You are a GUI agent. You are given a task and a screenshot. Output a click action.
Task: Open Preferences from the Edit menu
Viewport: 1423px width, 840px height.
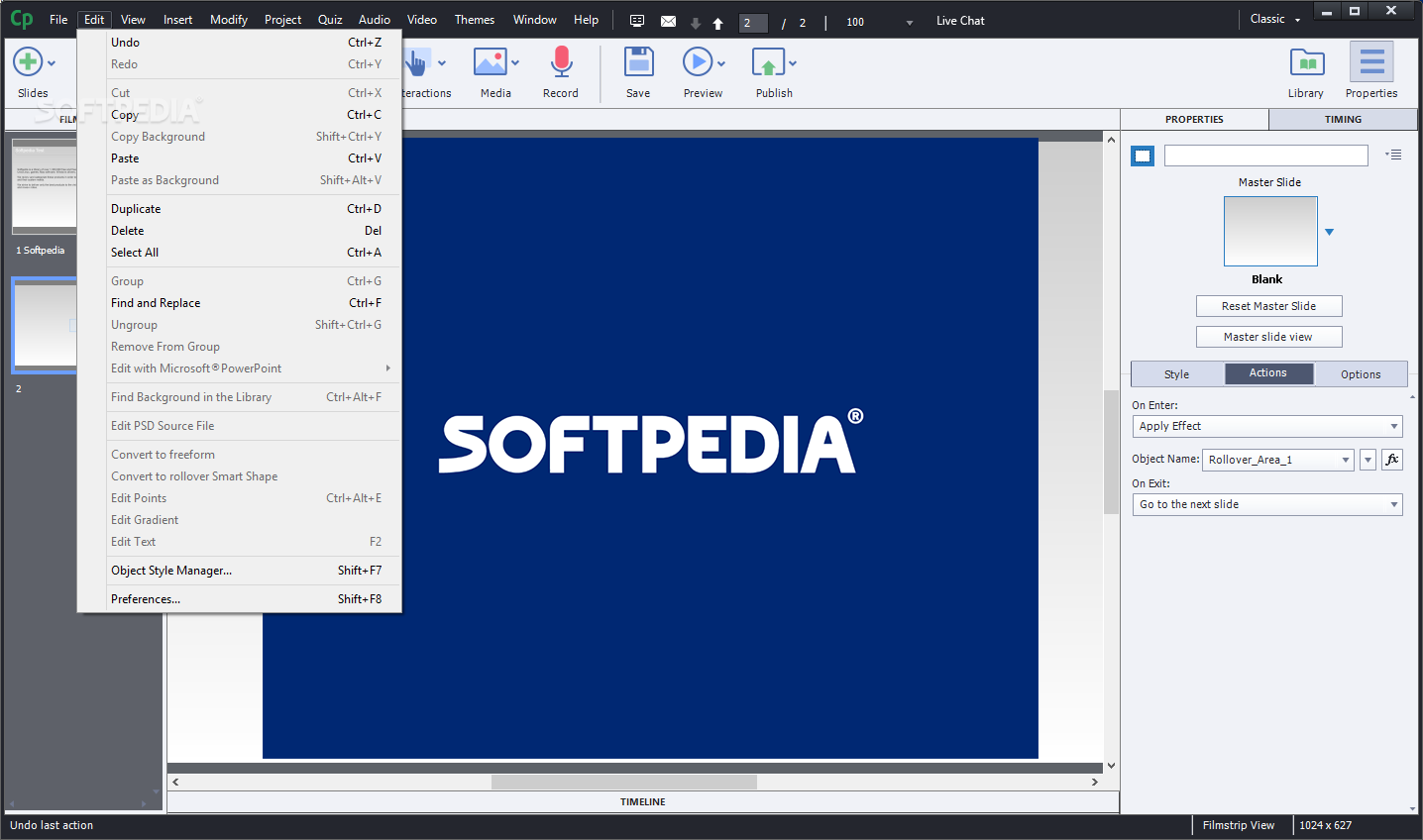tap(240, 599)
